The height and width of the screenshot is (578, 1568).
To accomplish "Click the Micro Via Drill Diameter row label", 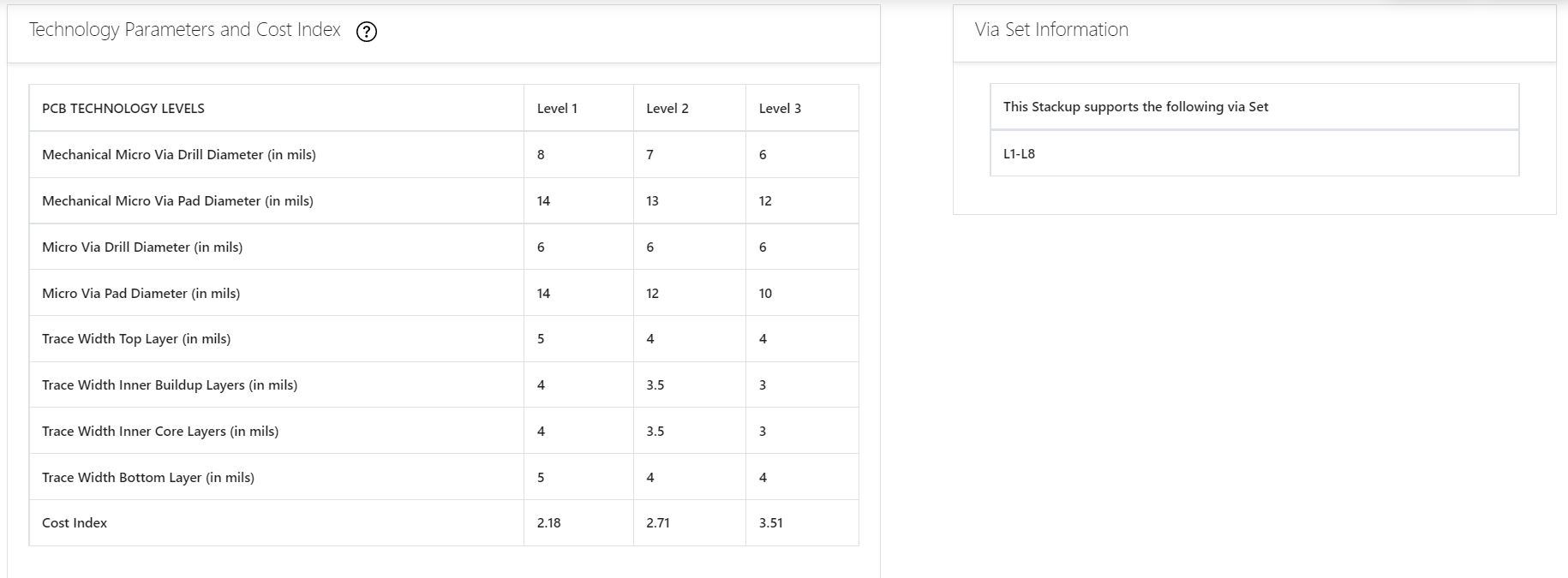I will tap(142, 247).
